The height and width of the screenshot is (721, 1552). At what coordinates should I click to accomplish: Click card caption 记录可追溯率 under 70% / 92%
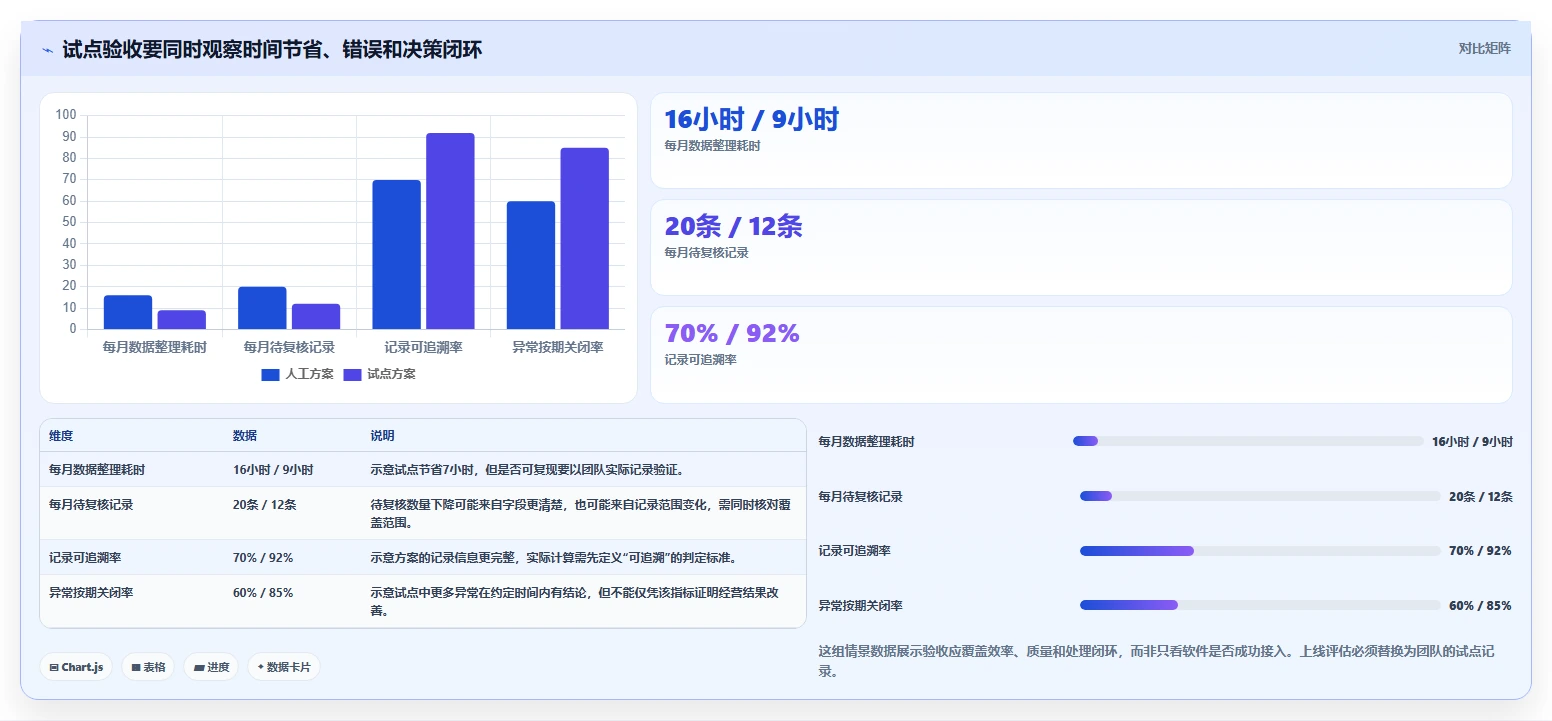click(x=700, y=360)
